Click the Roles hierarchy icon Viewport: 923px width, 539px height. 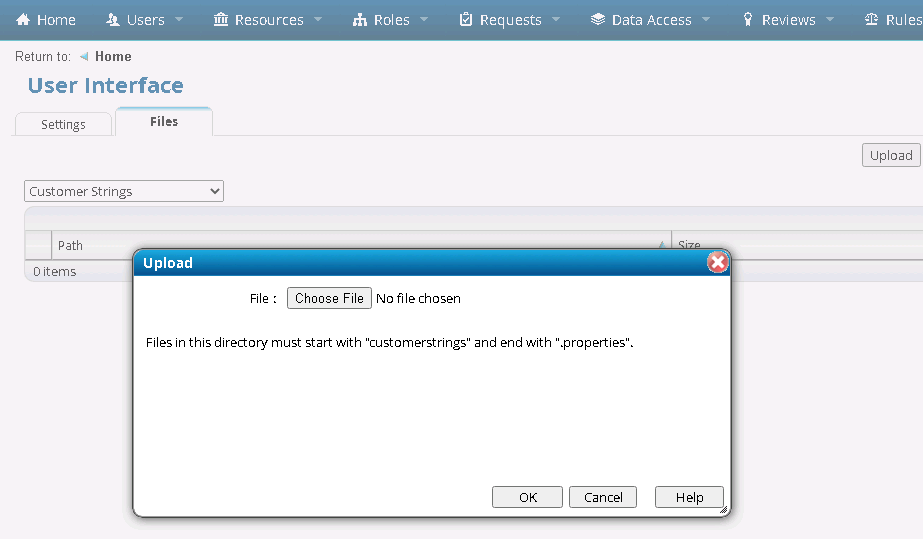[x=360, y=20]
